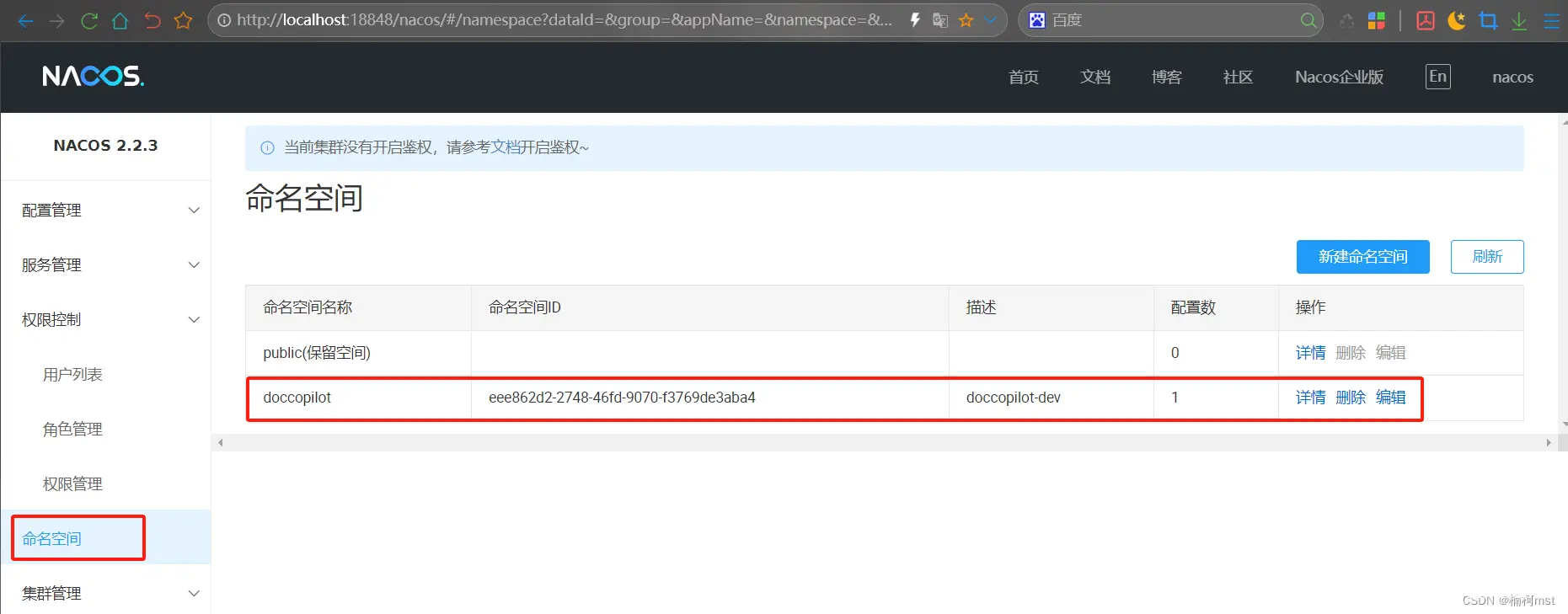Click the horizontal scrollbar left arrow
The width and height of the screenshot is (1568, 614).
[x=221, y=442]
